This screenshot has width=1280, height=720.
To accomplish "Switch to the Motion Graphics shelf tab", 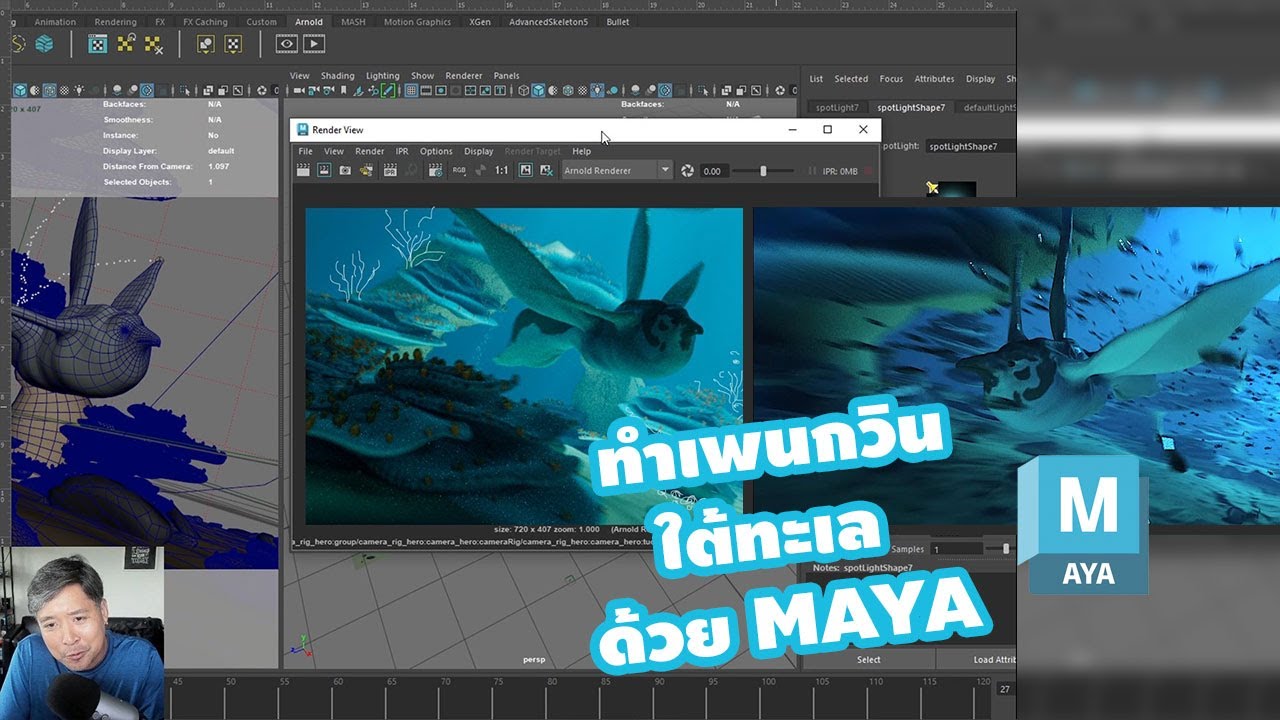I will pyautogui.click(x=417, y=21).
